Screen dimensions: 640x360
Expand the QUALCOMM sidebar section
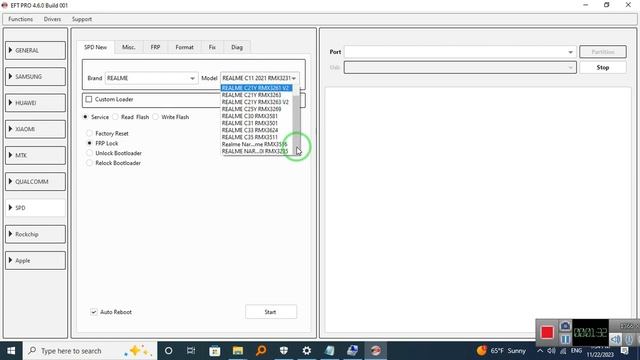(36, 182)
